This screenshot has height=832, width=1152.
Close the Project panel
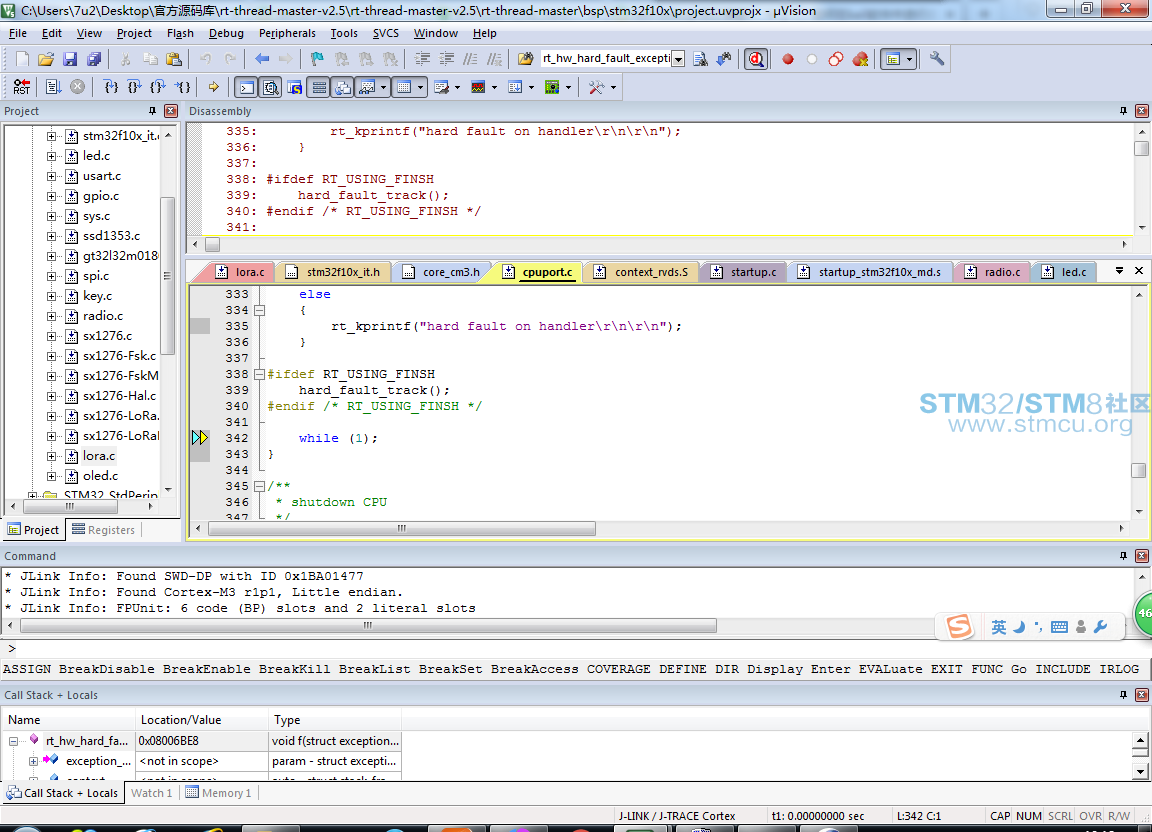[171, 111]
